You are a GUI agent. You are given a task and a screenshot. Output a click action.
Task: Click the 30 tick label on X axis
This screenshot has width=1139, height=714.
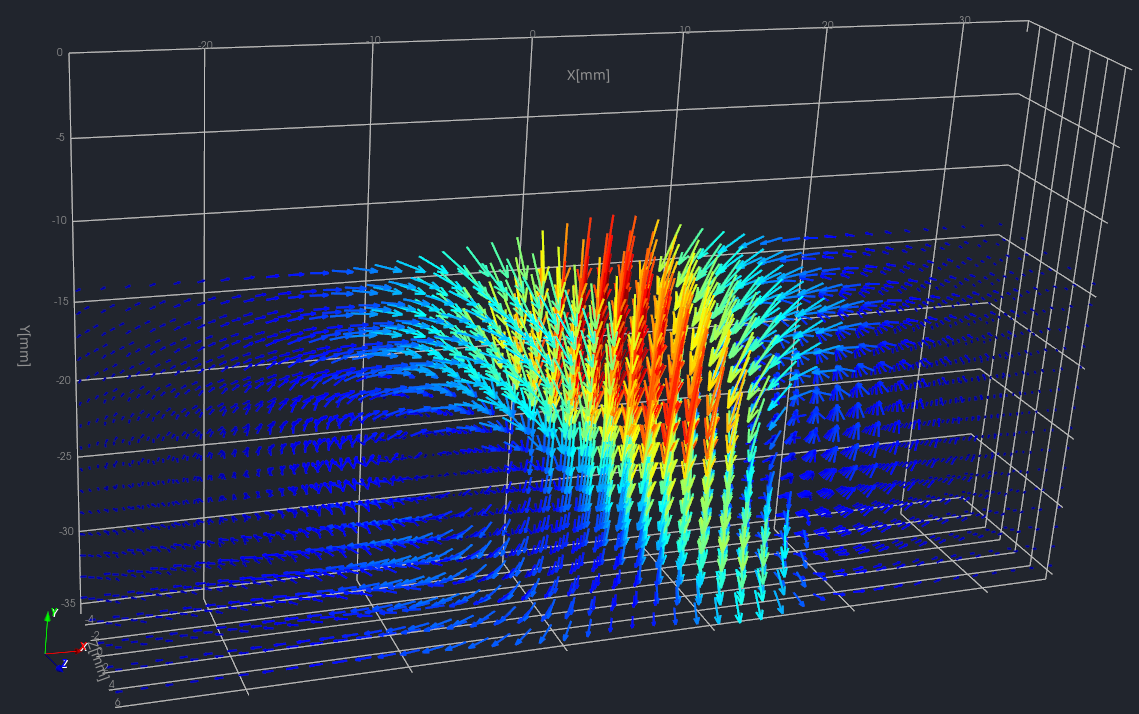[x=964, y=20]
